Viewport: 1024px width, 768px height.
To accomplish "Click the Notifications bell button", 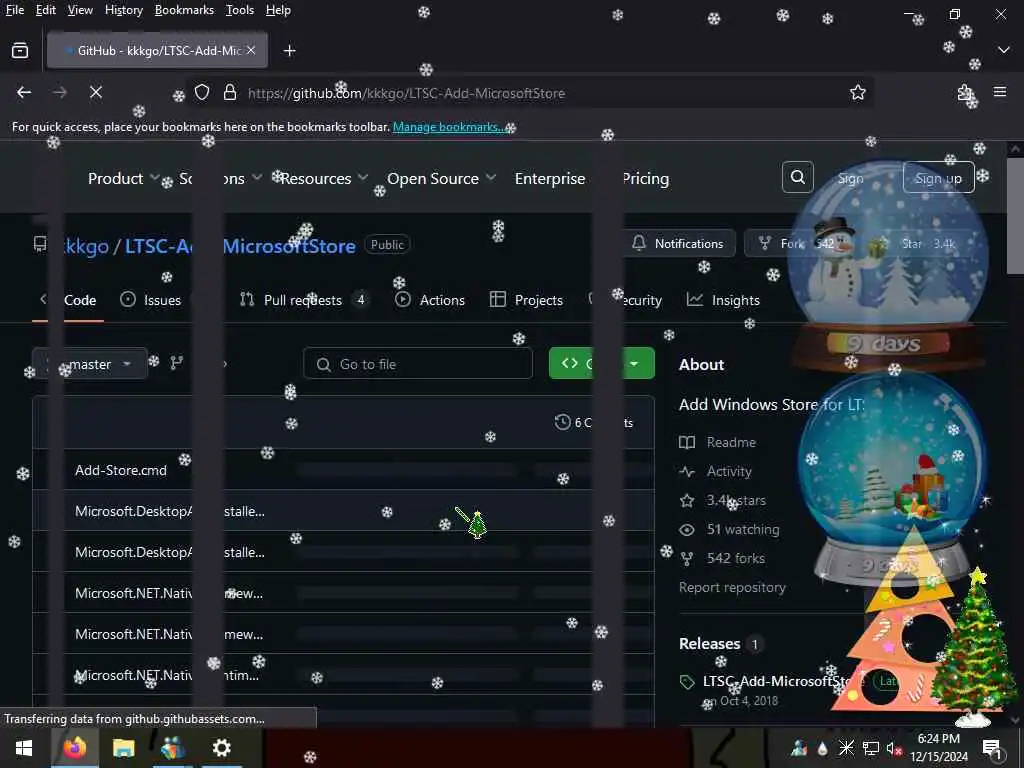I will pyautogui.click(x=679, y=244).
